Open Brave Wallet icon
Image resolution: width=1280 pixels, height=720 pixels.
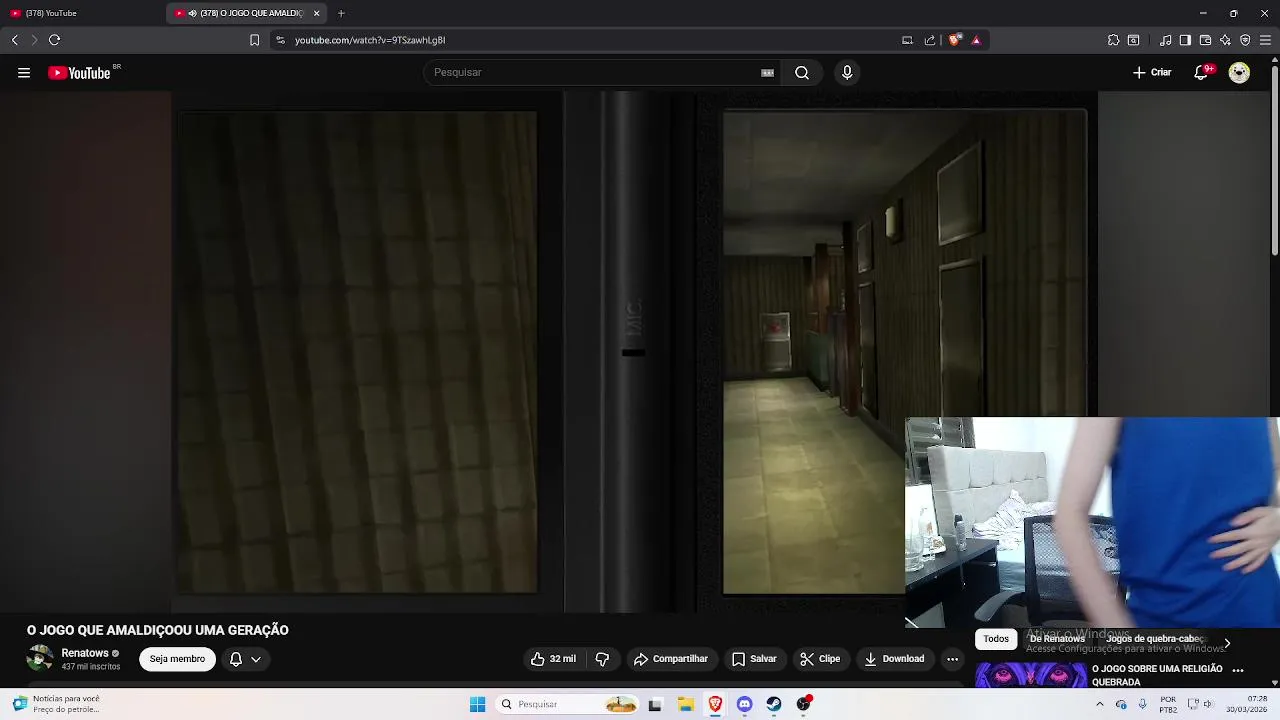[1205, 40]
